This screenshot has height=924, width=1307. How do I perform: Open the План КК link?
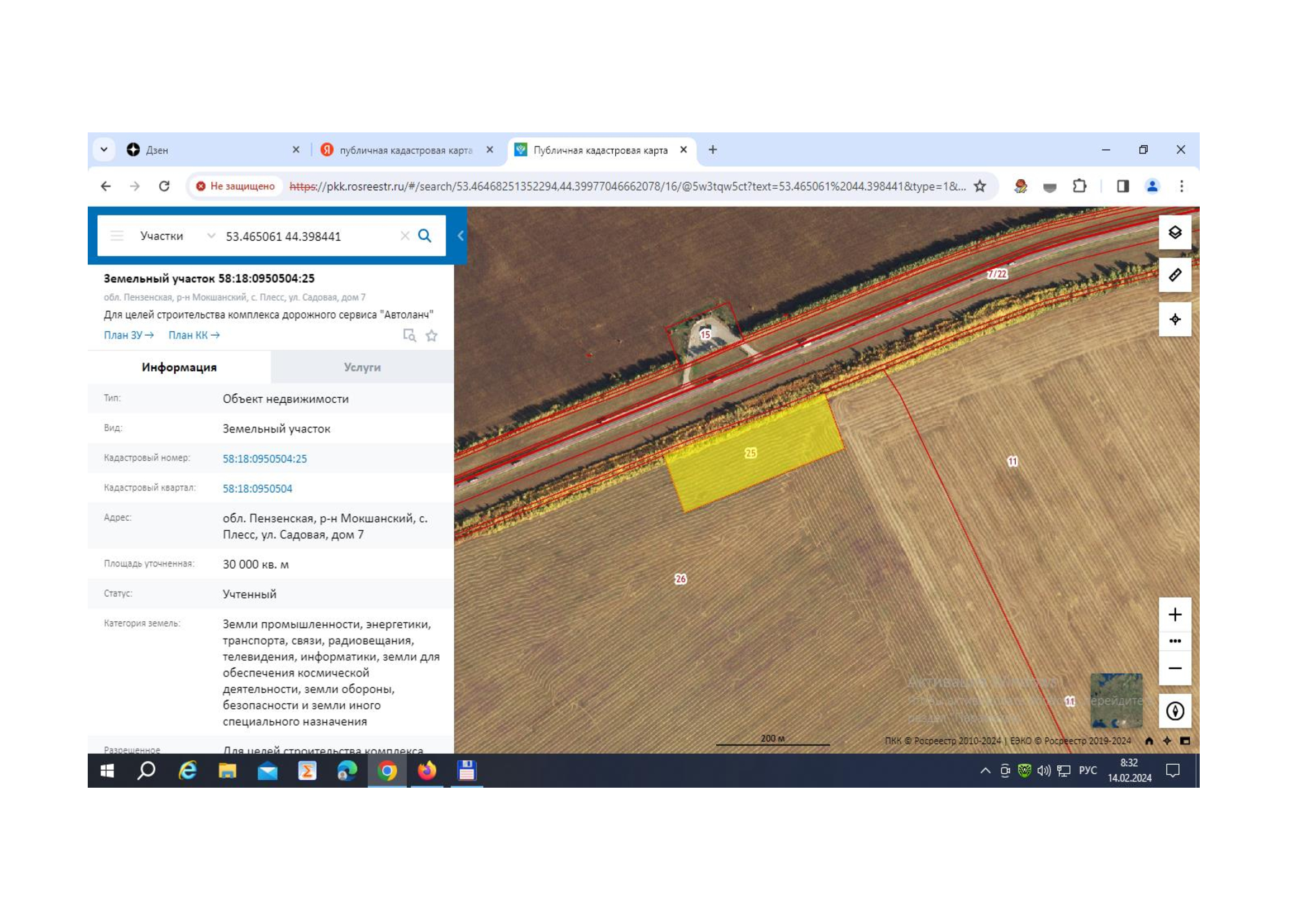click(x=194, y=336)
